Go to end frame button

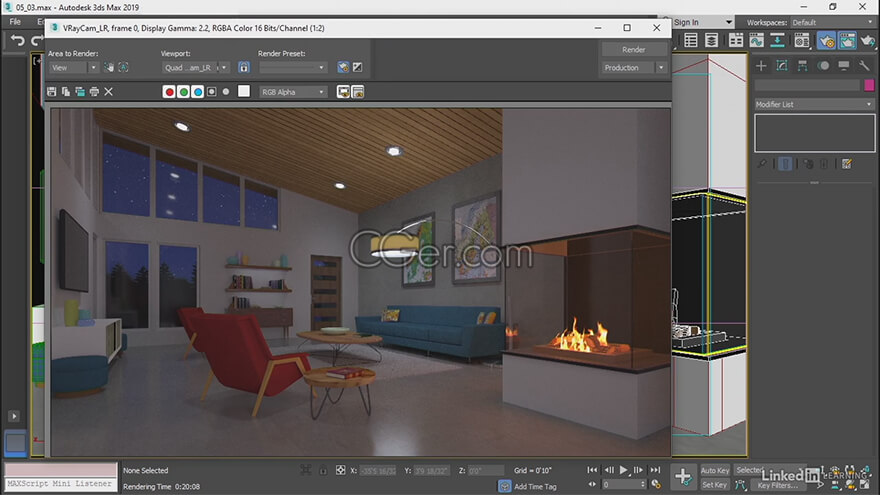pyautogui.click(x=655, y=470)
